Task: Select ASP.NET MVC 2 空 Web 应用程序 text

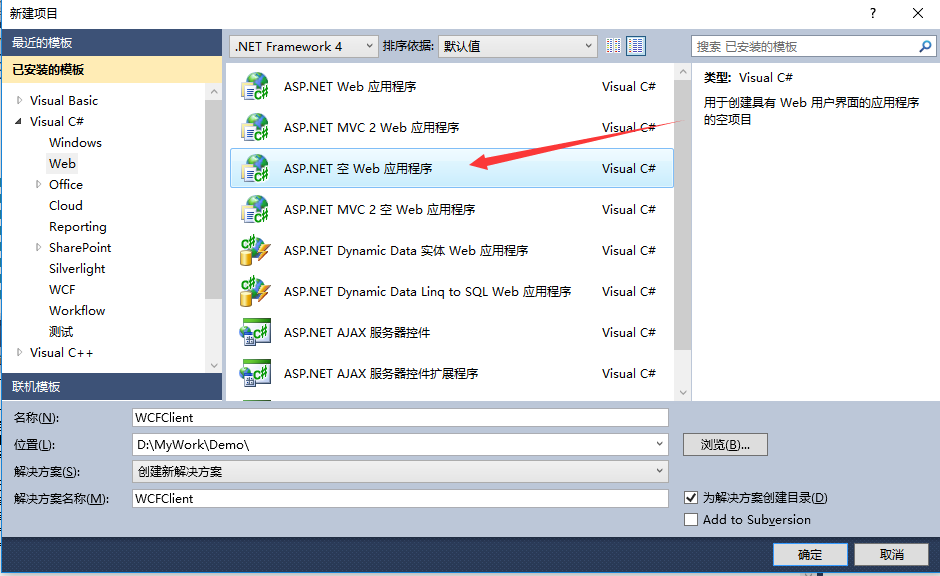Action: [379, 209]
